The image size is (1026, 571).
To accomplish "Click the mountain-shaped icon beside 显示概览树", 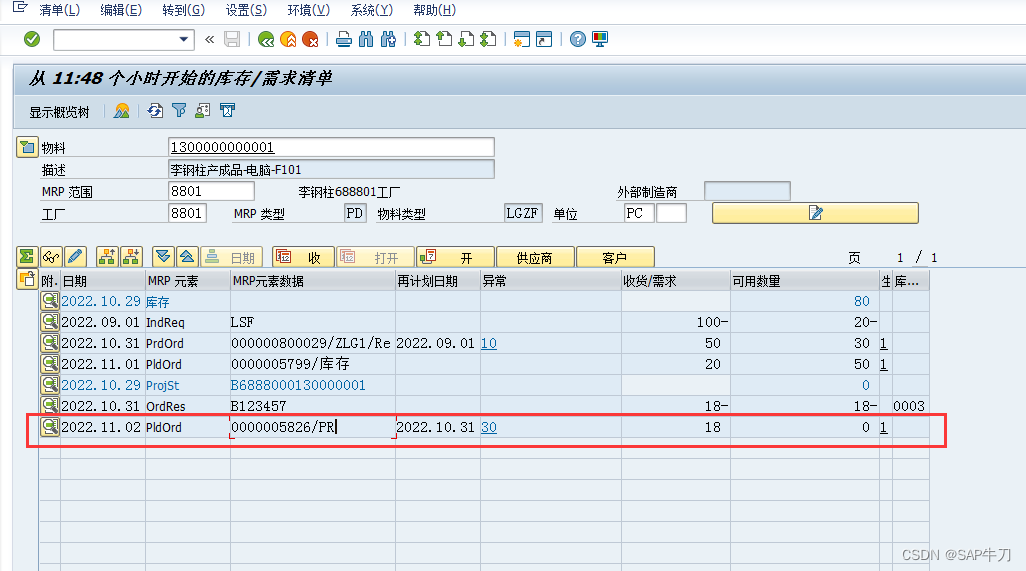I will tap(122, 111).
